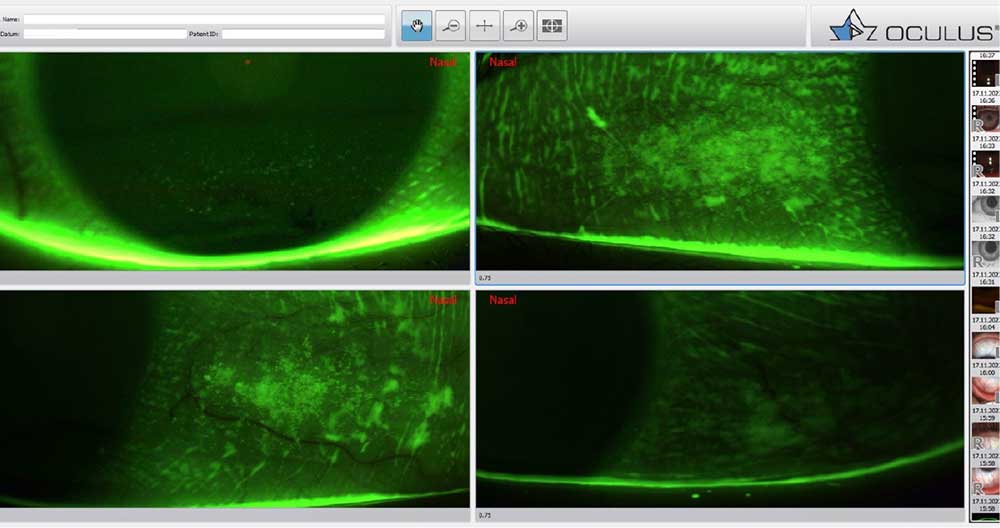Select the crosshair tool
The height and width of the screenshot is (528, 1000).
pyautogui.click(x=485, y=26)
